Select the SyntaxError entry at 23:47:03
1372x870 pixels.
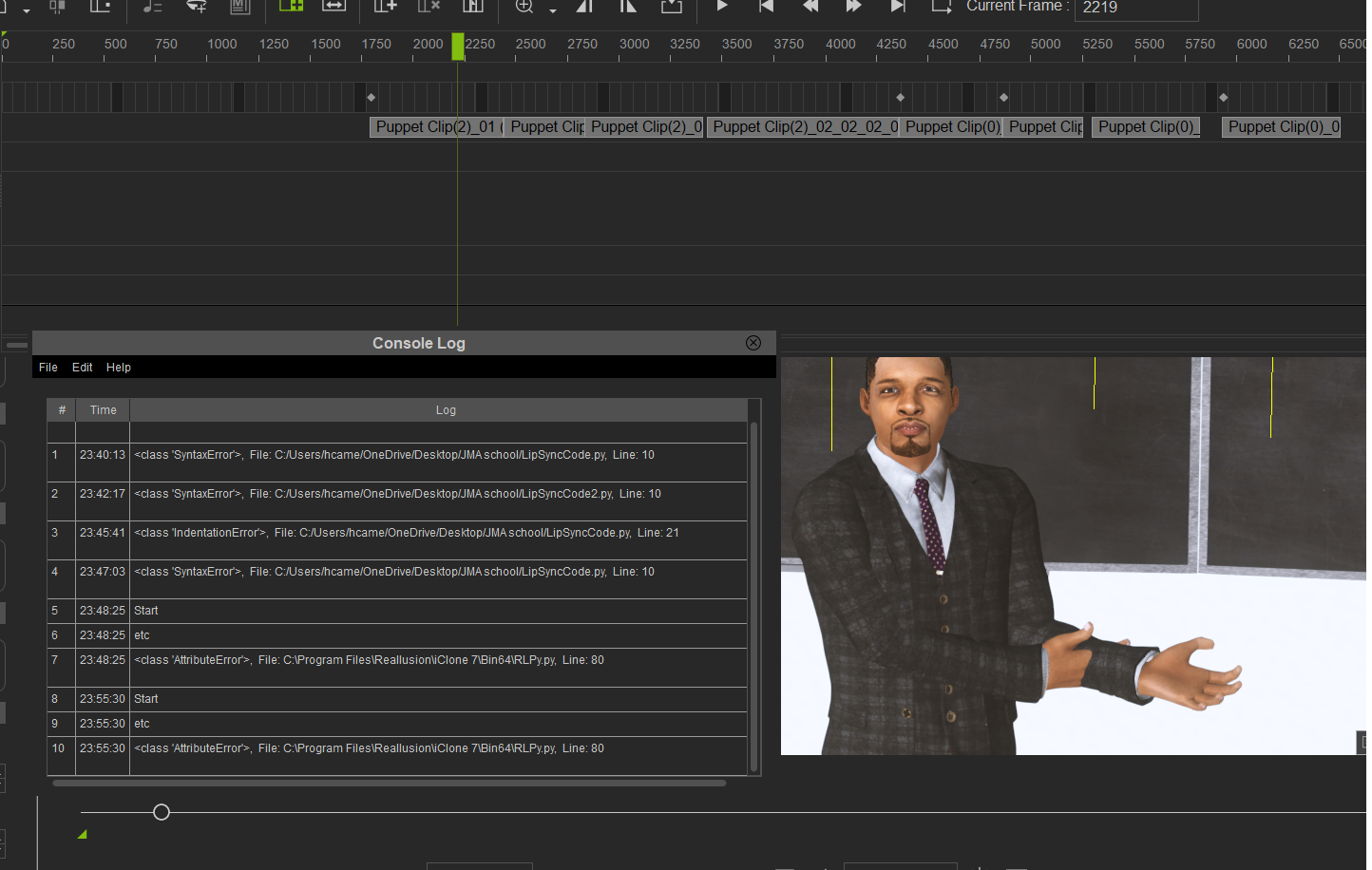tap(397, 579)
